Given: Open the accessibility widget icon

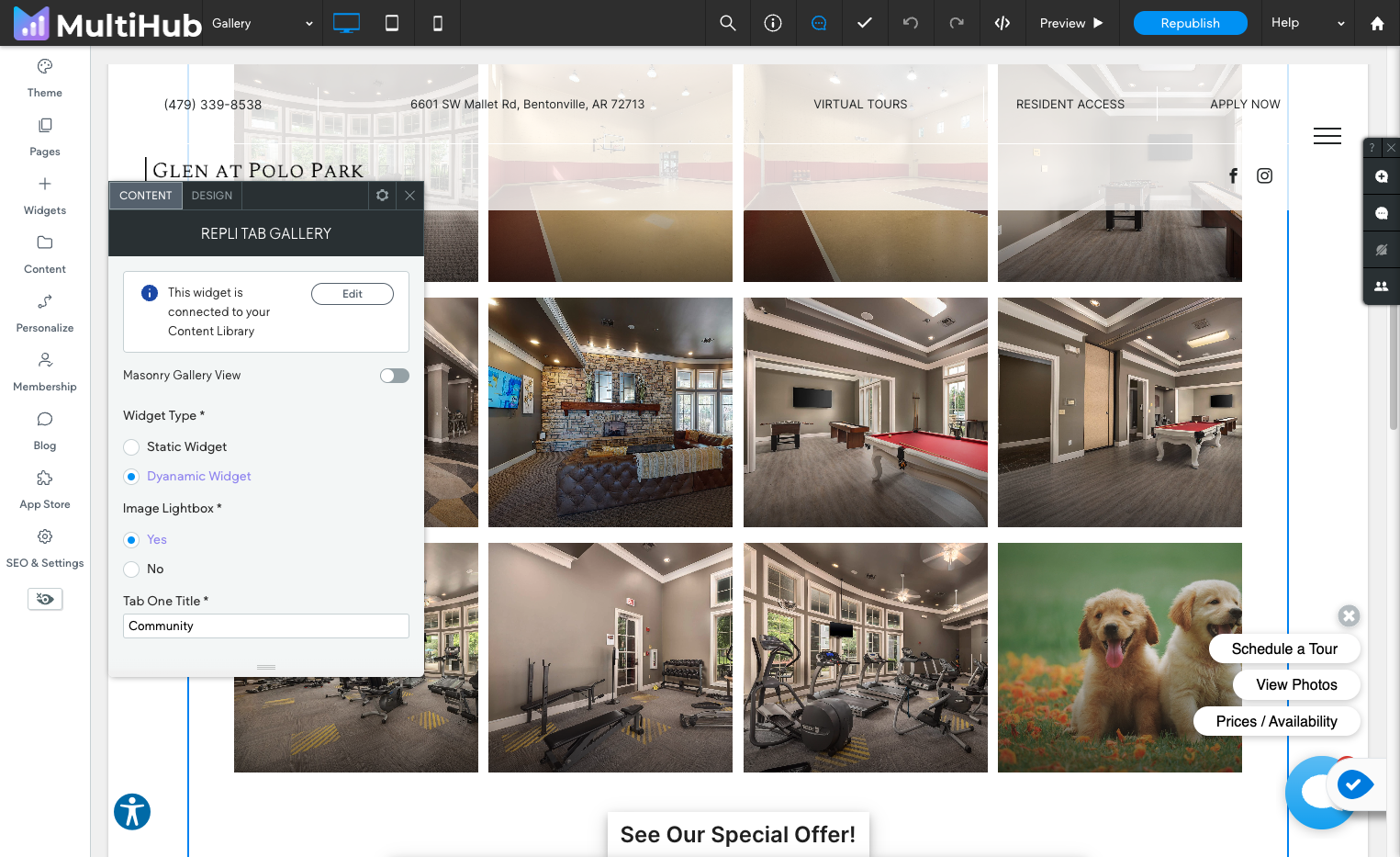Looking at the screenshot, I should (x=132, y=812).
